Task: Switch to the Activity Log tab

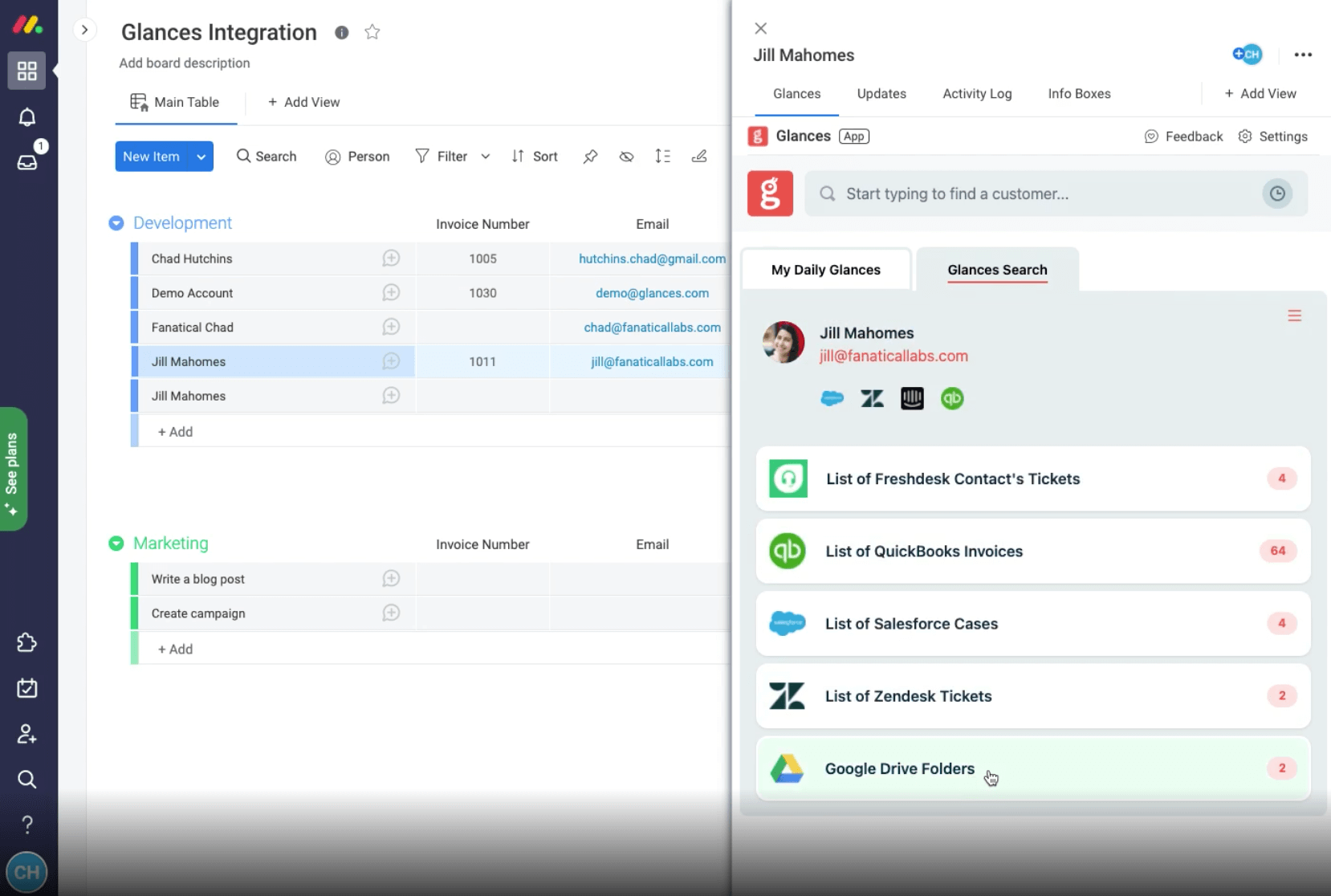Action: tap(977, 94)
